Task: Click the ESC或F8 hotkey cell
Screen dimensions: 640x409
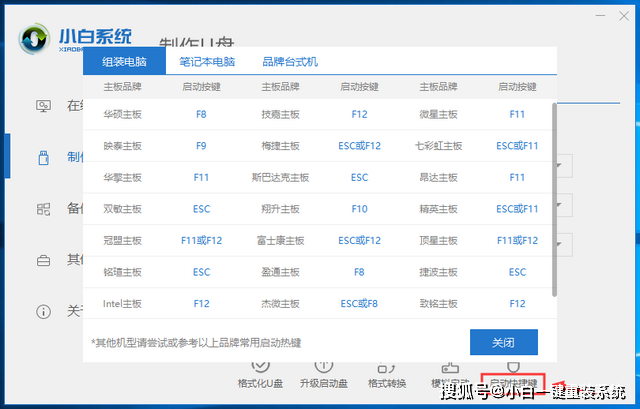Action: coord(359,304)
